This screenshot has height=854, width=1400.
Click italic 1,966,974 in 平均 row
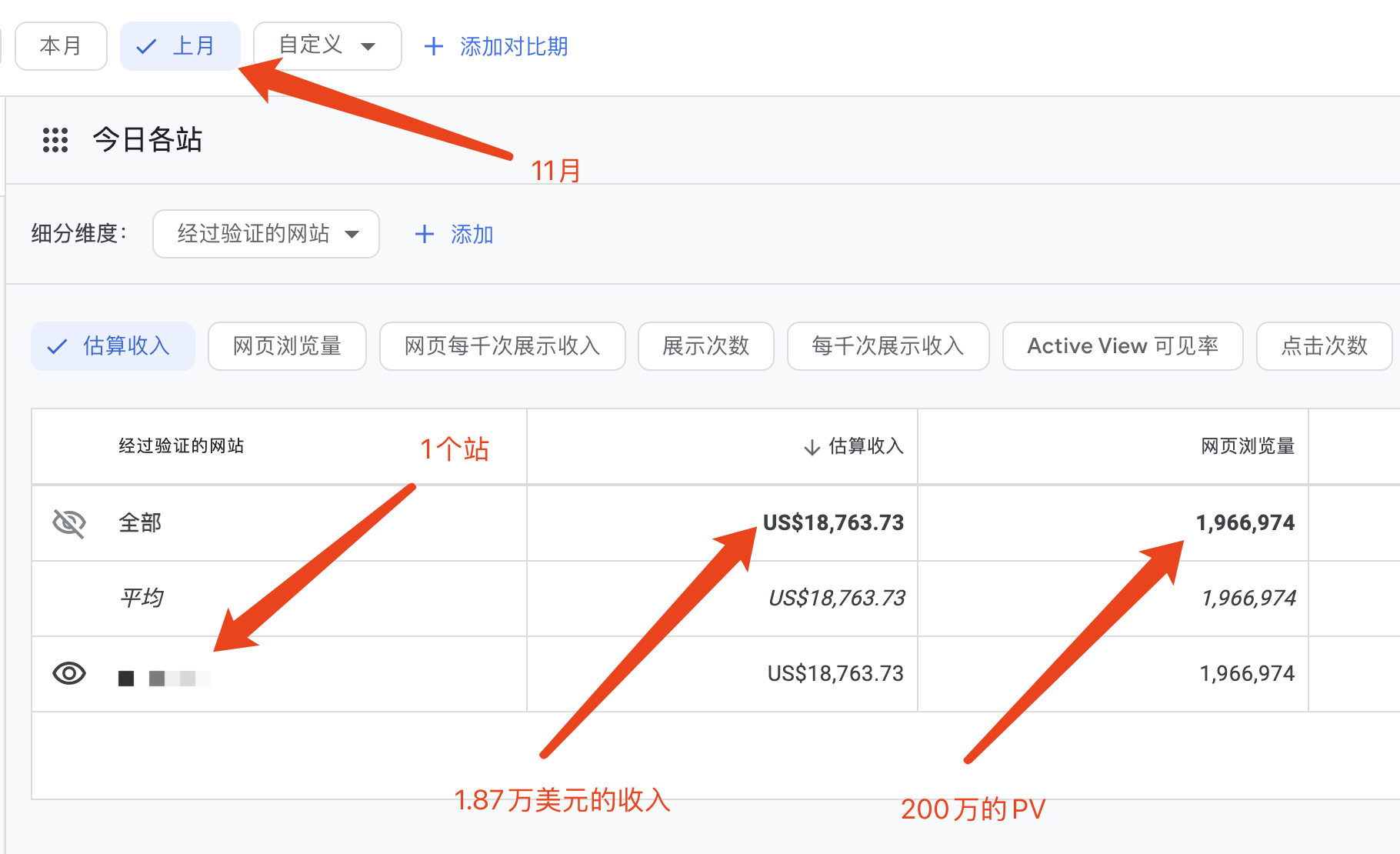click(x=1249, y=598)
